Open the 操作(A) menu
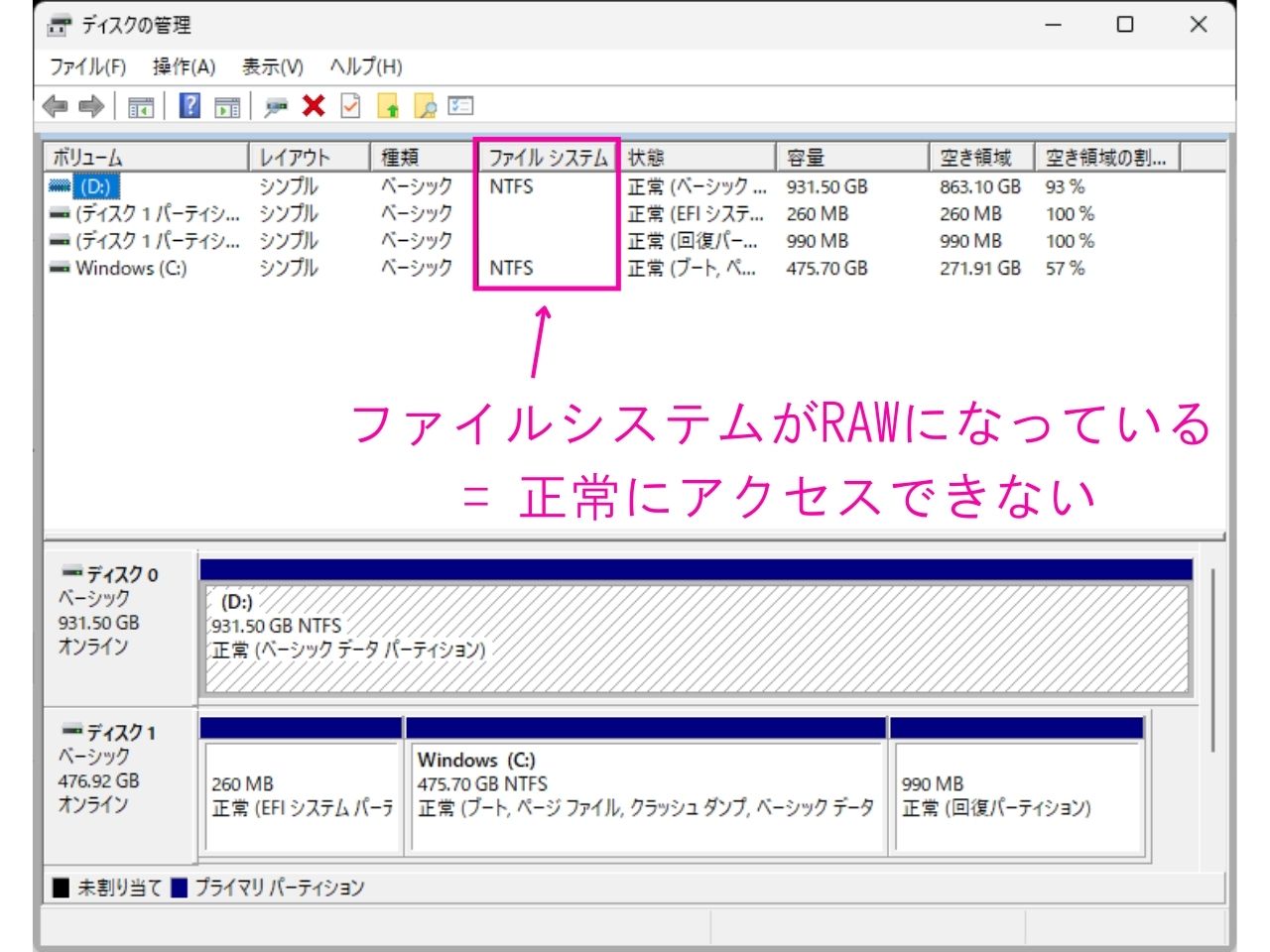This screenshot has width=1270, height=952. [184, 66]
